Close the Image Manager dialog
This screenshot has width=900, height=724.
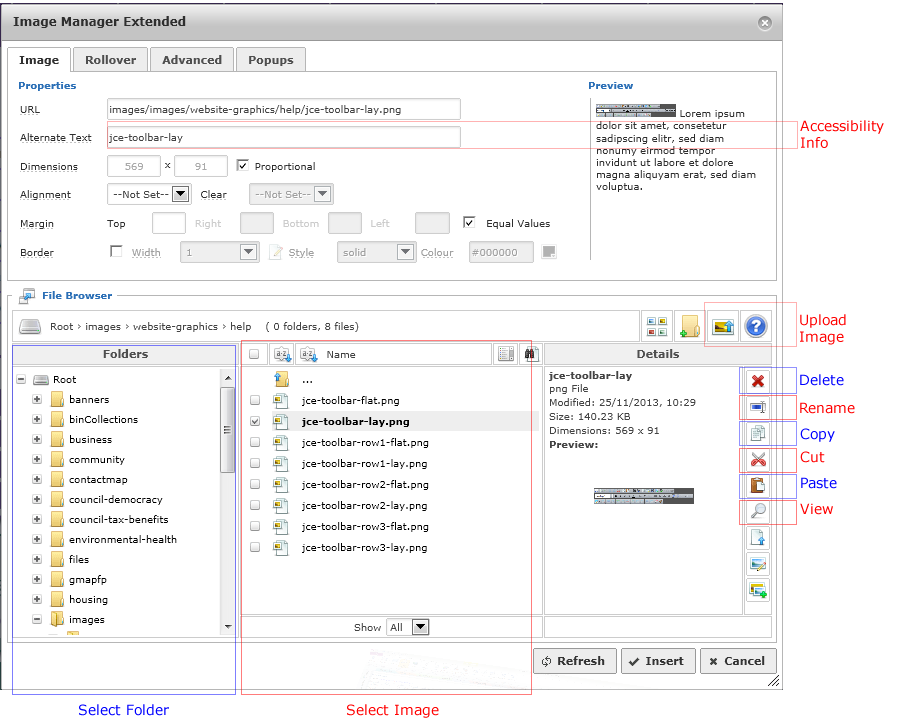pyautogui.click(x=765, y=22)
